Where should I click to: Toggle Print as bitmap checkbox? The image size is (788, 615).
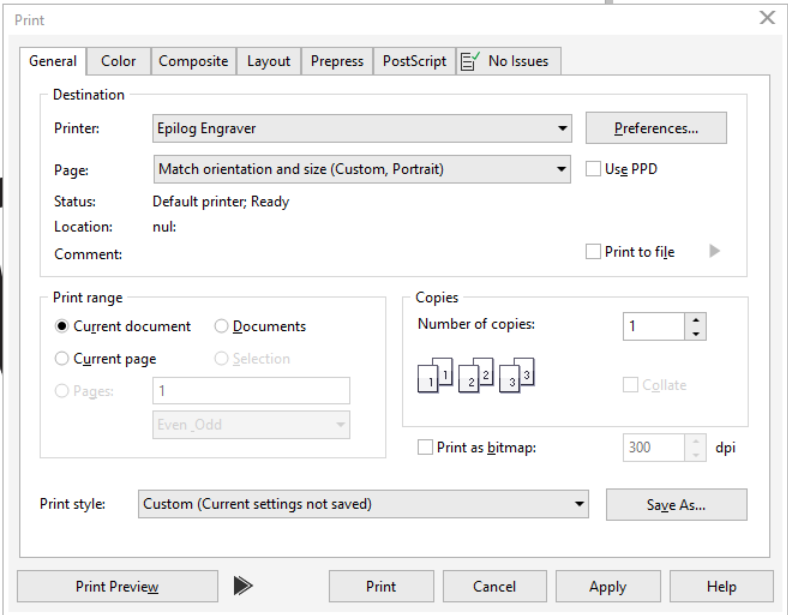point(425,448)
